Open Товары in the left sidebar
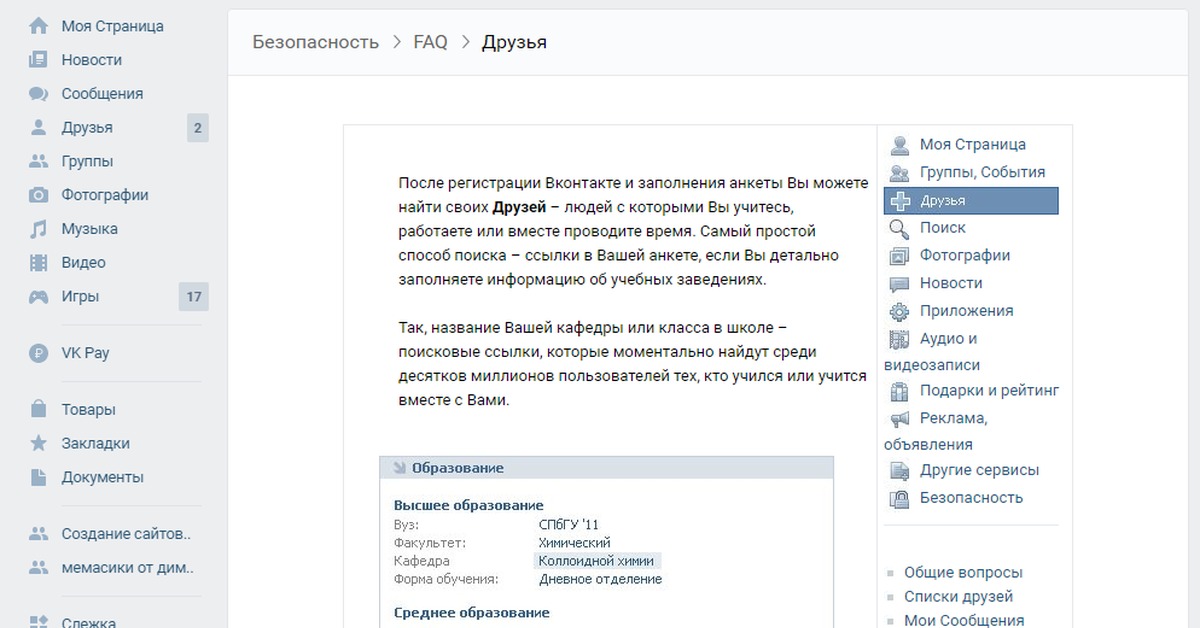This screenshot has width=1200, height=628. click(89, 409)
